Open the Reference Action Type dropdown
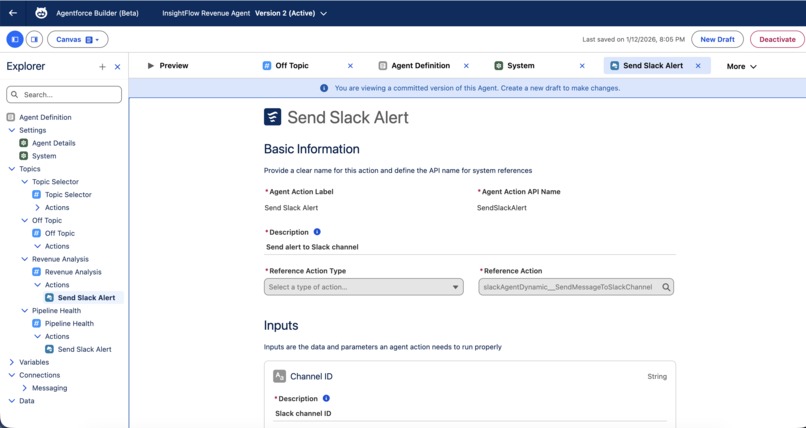Screen dimensions: 806x428 [363, 287]
